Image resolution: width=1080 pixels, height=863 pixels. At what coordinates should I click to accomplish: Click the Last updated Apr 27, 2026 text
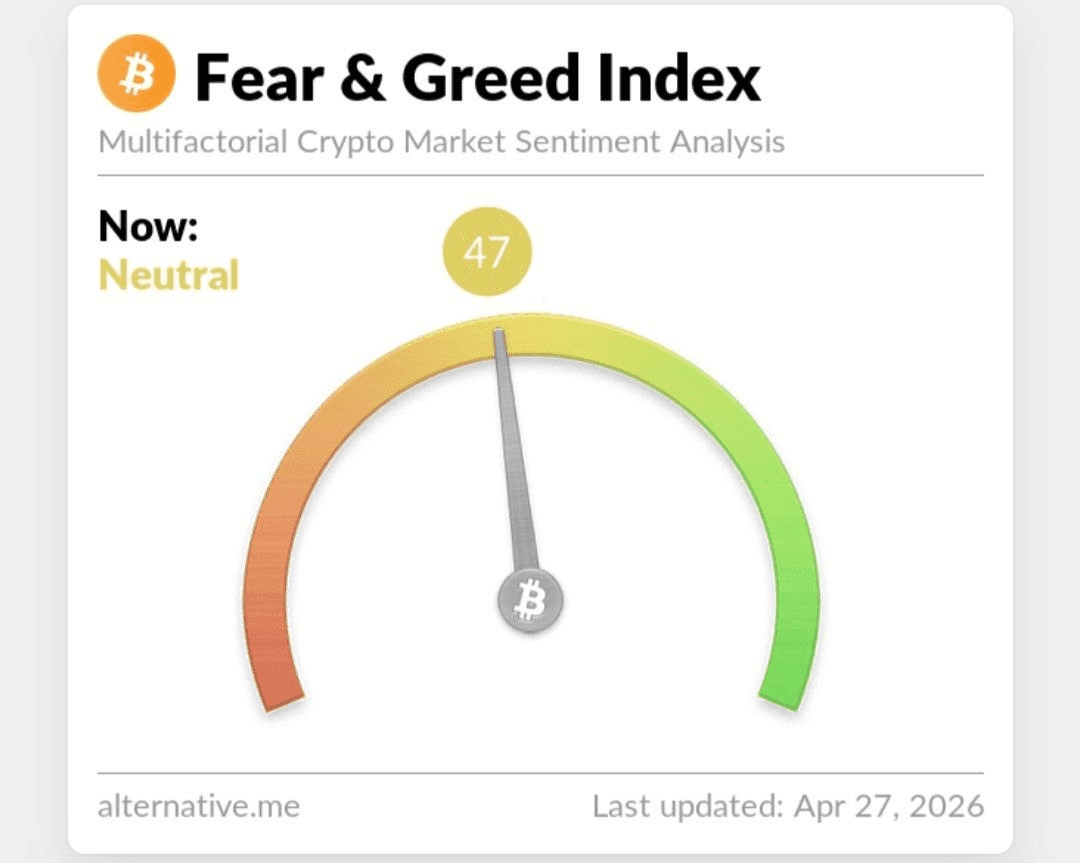tap(788, 805)
